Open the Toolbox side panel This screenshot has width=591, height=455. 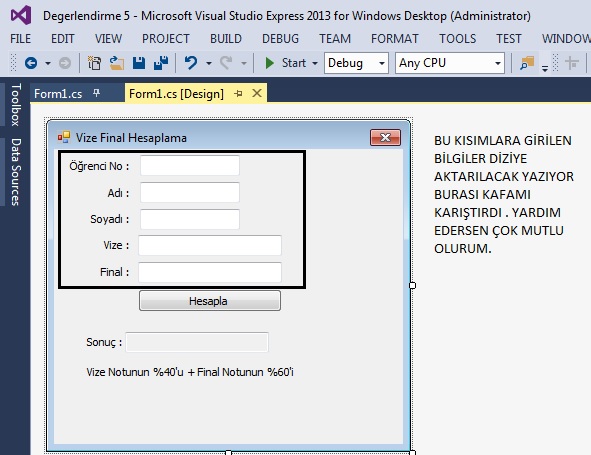[x=15, y=104]
